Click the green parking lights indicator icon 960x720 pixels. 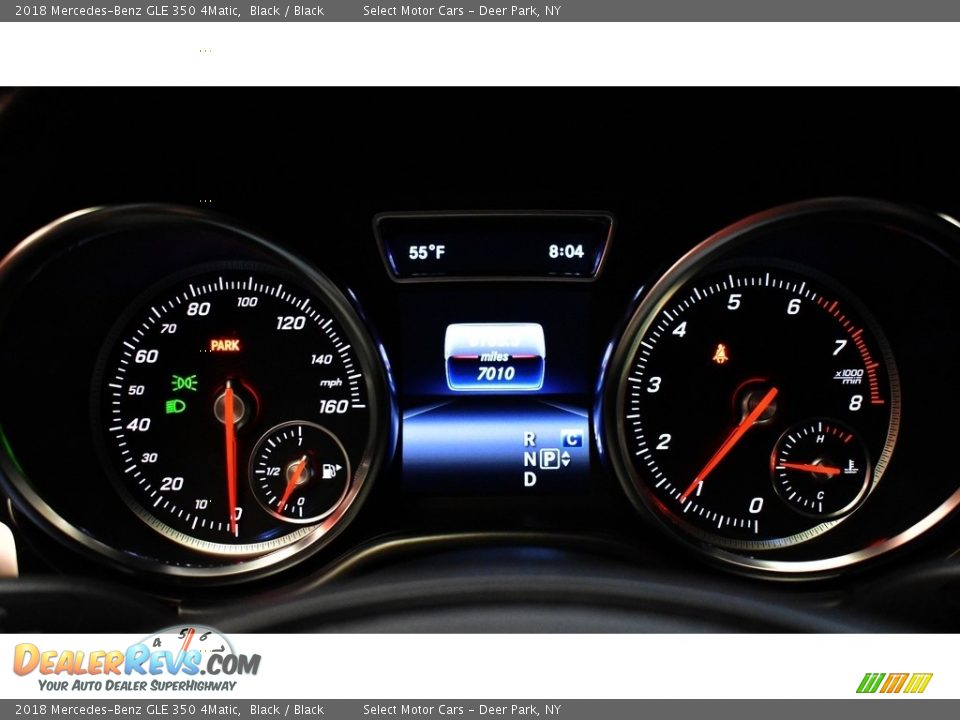tap(184, 383)
